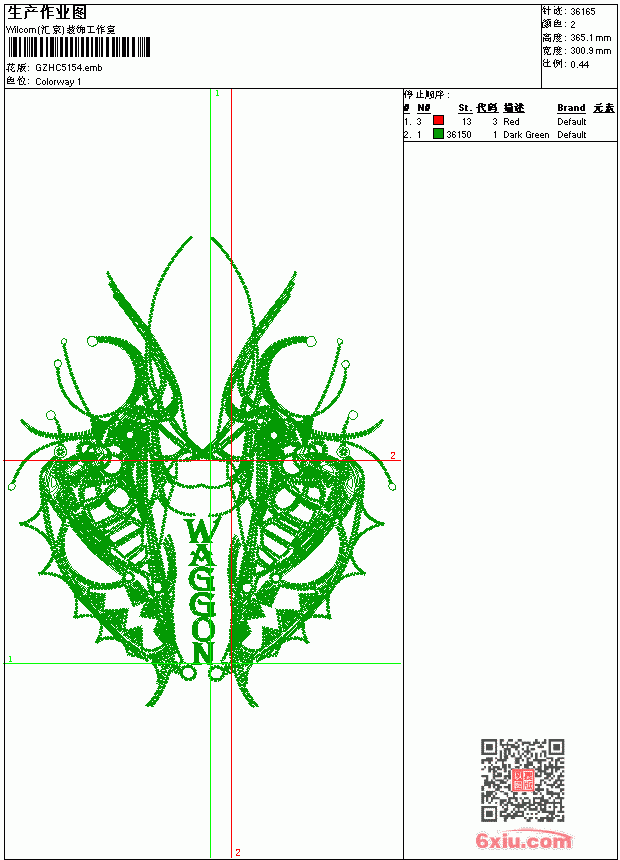Select the barcode under the Wilcom header

click(79, 47)
